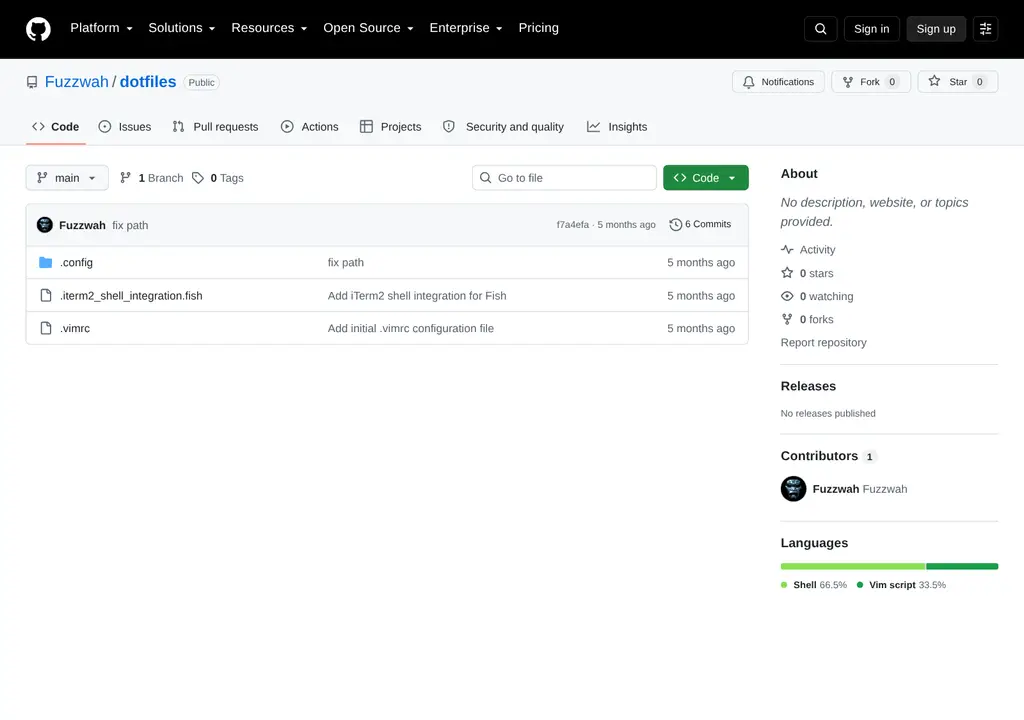
Task: View the 6 Commits history
Action: pos(700,224)
